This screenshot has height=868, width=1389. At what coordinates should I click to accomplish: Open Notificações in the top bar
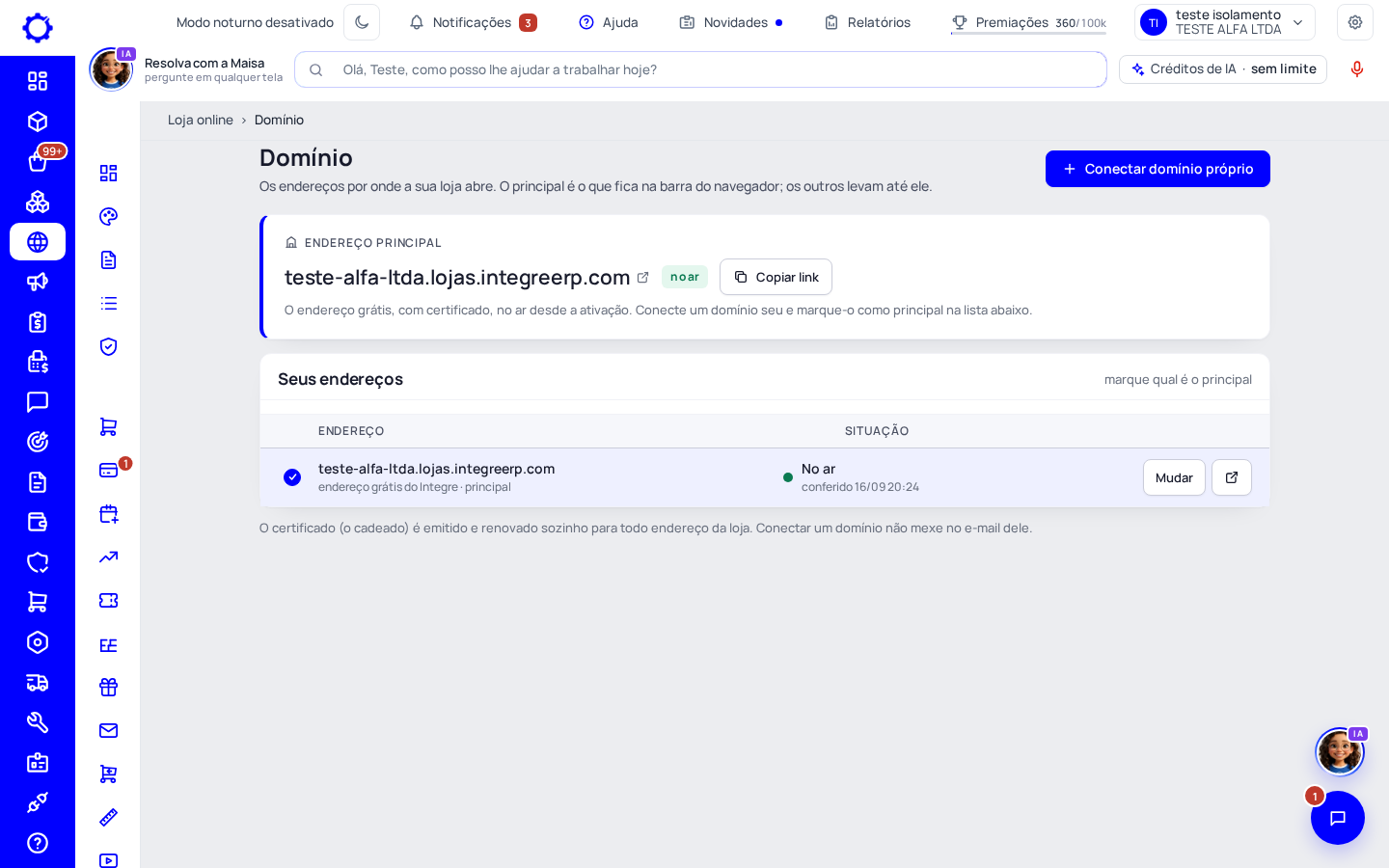point(473,22)
